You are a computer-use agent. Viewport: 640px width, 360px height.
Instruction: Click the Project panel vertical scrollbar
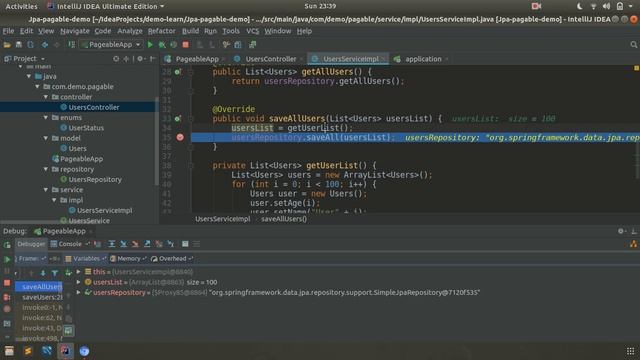[157, 141]
